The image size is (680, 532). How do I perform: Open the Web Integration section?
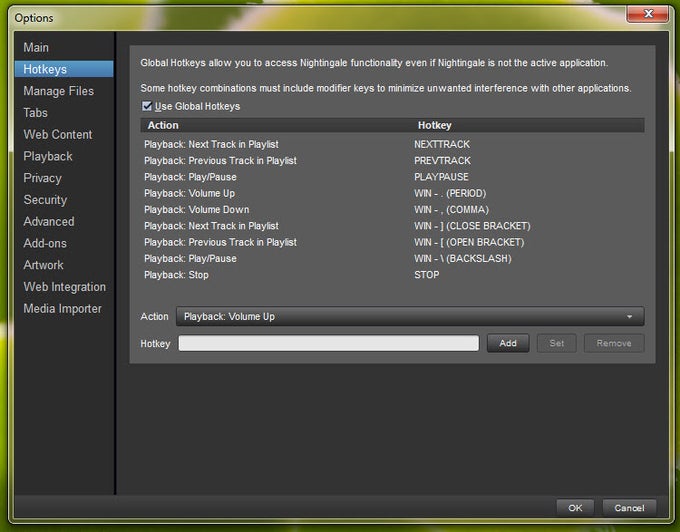64,287
